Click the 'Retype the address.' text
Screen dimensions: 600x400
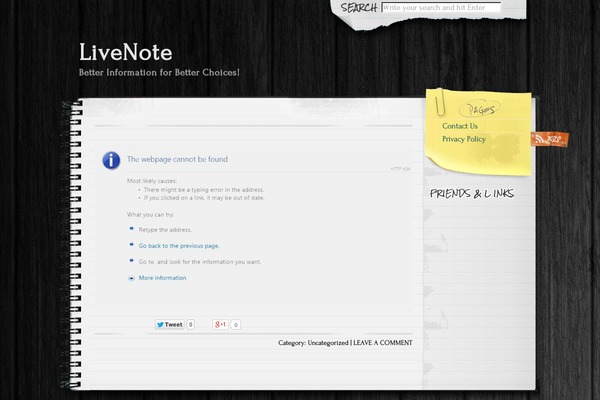165,230
